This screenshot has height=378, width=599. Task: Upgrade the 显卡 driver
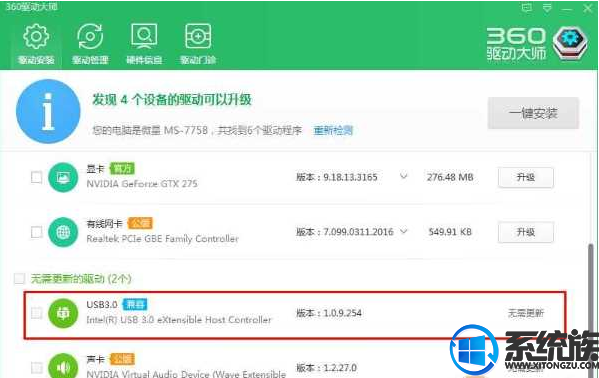pos(526,177)
